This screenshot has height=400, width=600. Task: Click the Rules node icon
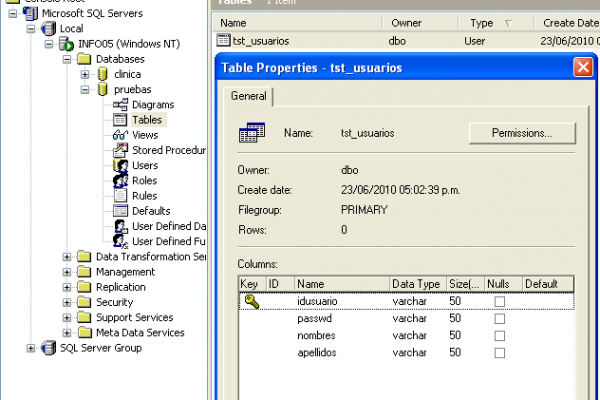point(120,196)
